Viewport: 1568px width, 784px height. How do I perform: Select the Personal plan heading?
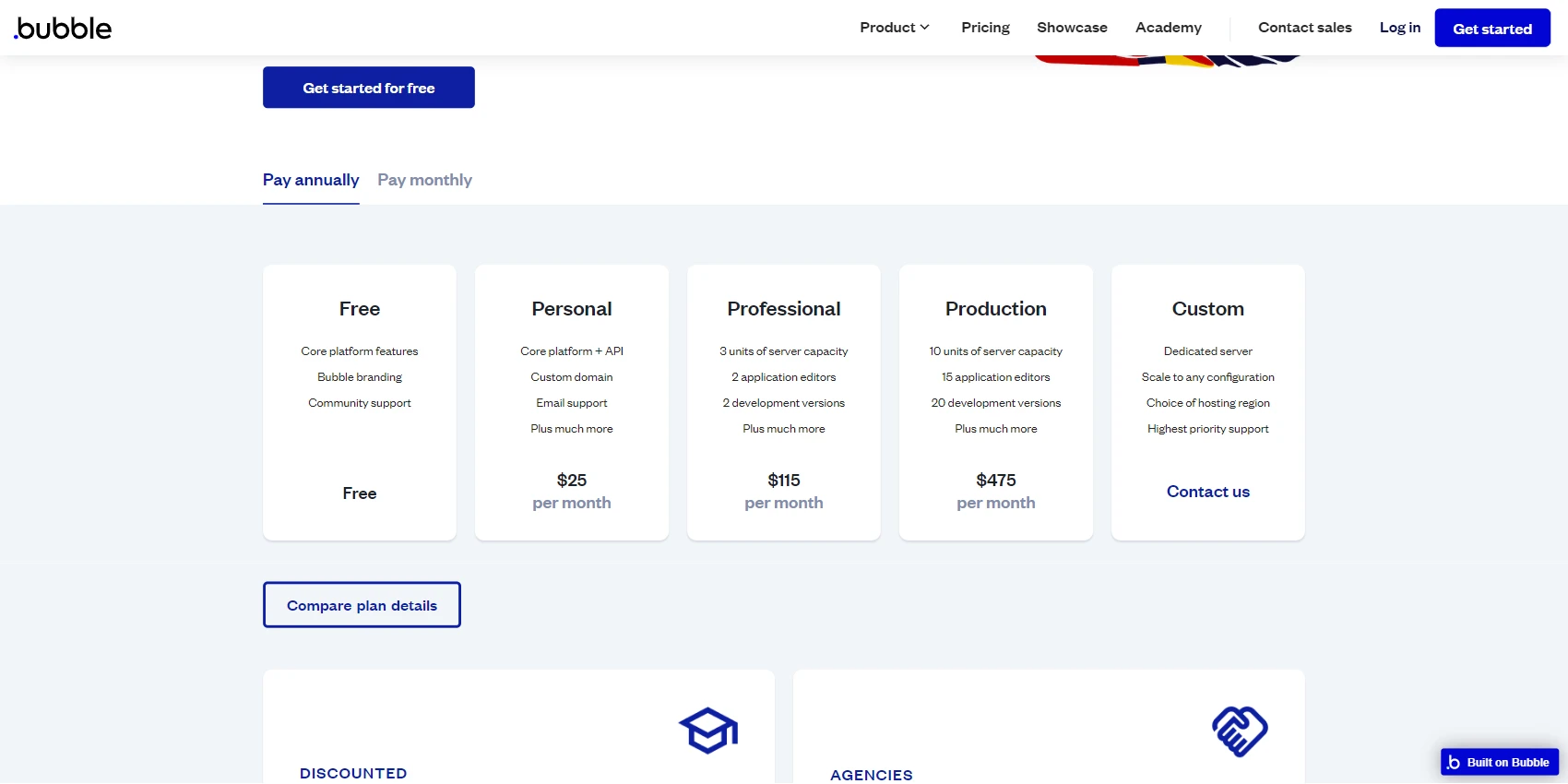click(x=572, y=309)
